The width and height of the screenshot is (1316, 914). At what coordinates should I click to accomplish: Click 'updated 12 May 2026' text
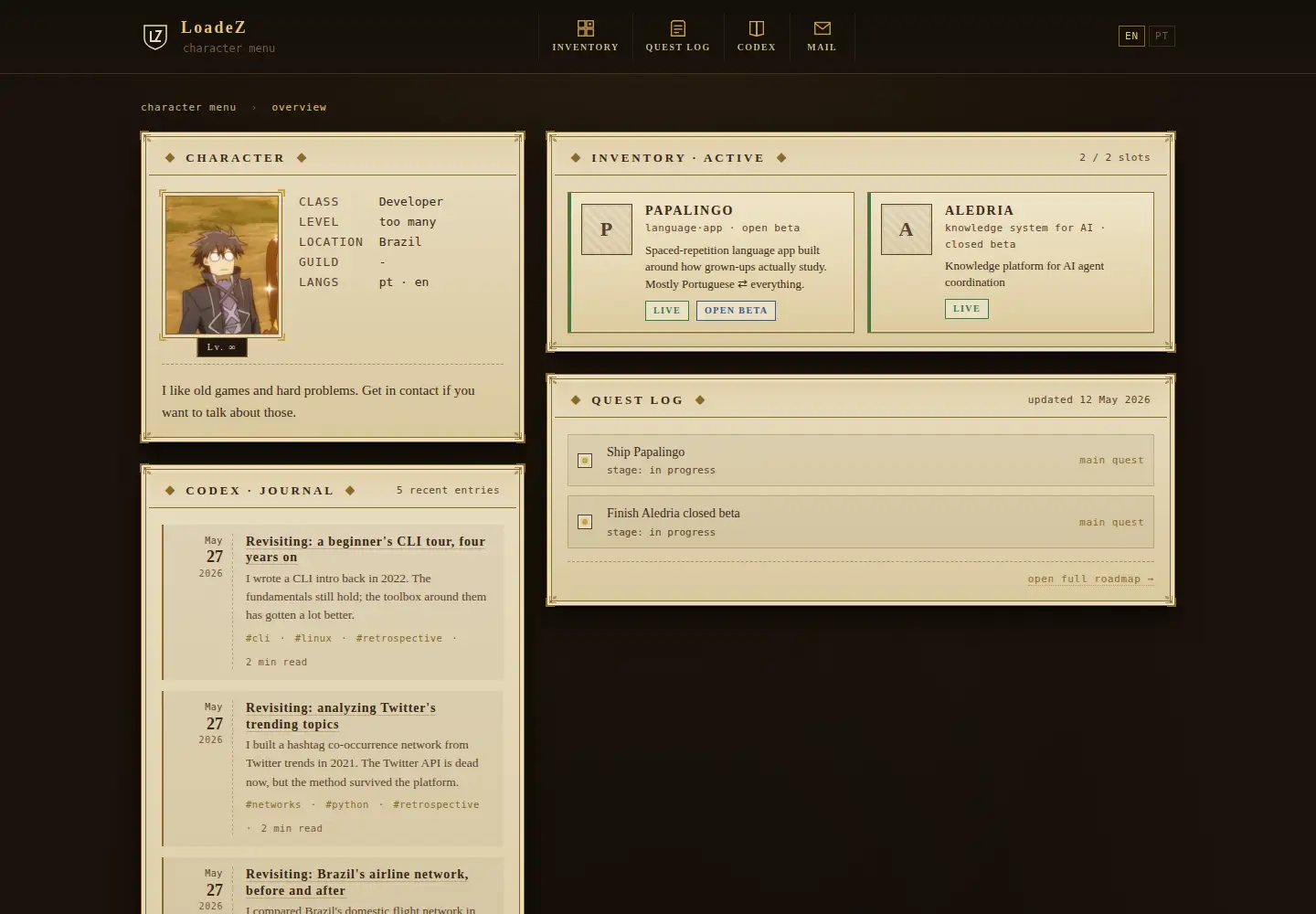(x=1088, y=399)
